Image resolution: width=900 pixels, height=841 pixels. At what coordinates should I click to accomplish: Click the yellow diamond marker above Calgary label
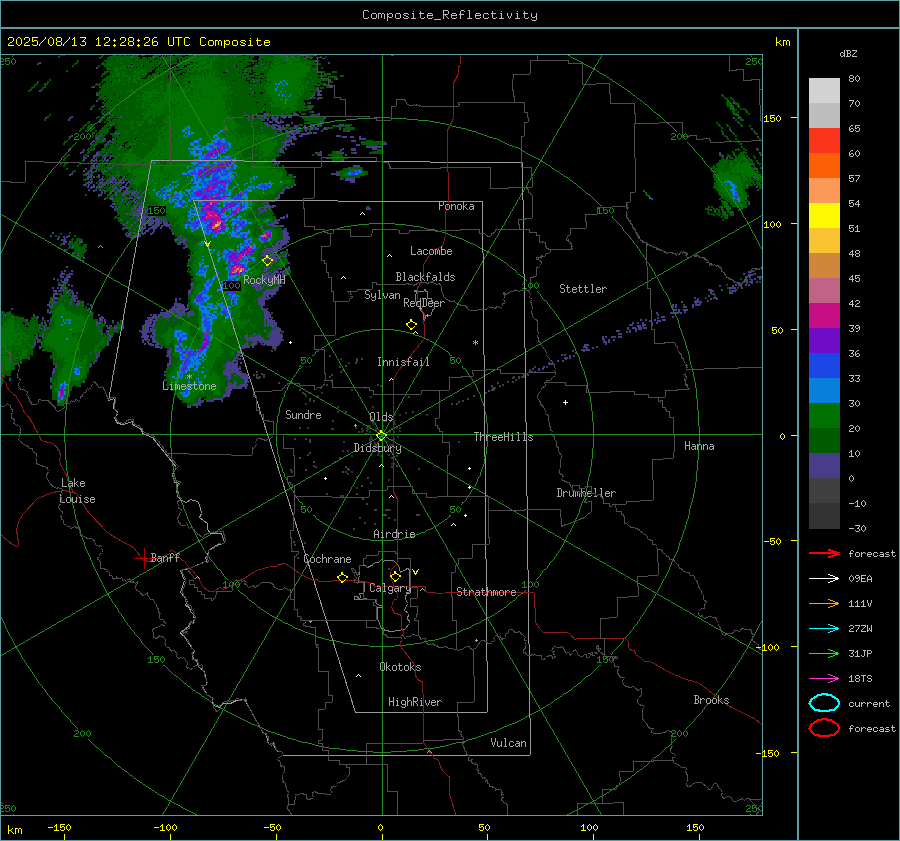coord(395,576)
